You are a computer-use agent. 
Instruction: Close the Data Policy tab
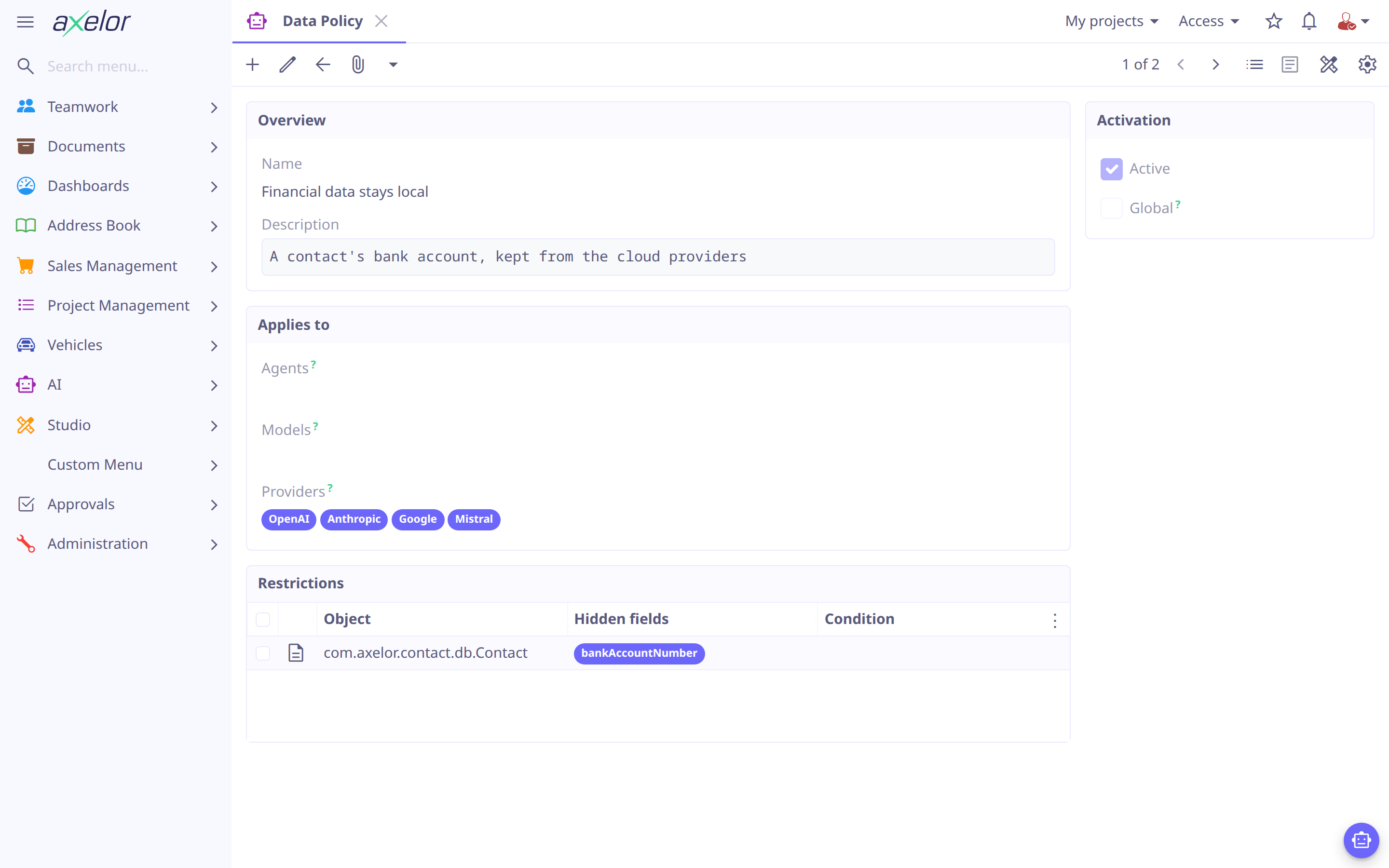(x=381, y=21)
